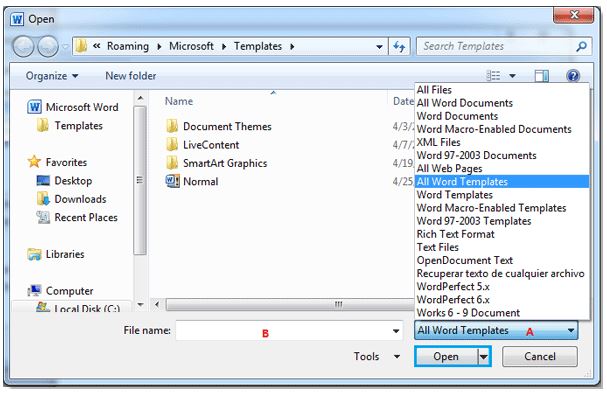Choose Word Macro-Enabled Documents type
This screenshot has width=607, height=396.
pos(502,129)
